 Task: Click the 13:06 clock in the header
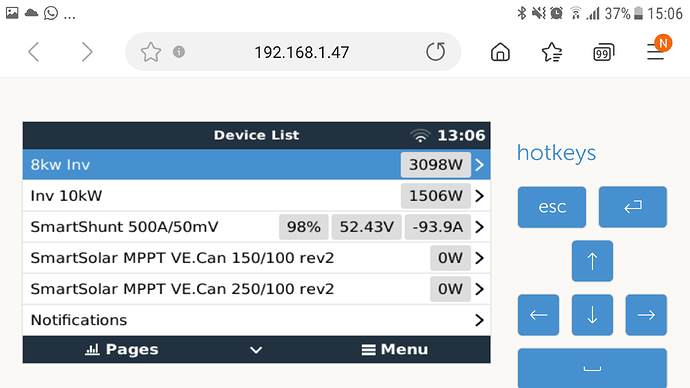pos(461,135)
